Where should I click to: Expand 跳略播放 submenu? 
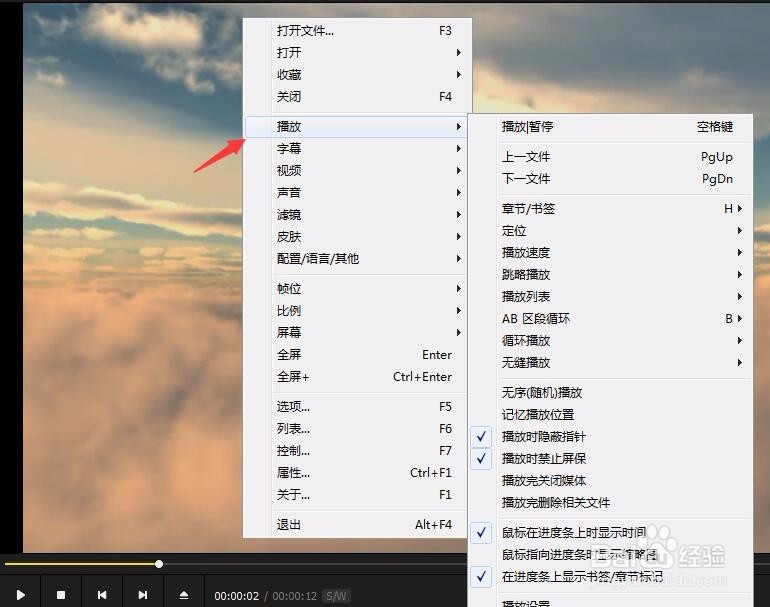[x=610, y=275]
